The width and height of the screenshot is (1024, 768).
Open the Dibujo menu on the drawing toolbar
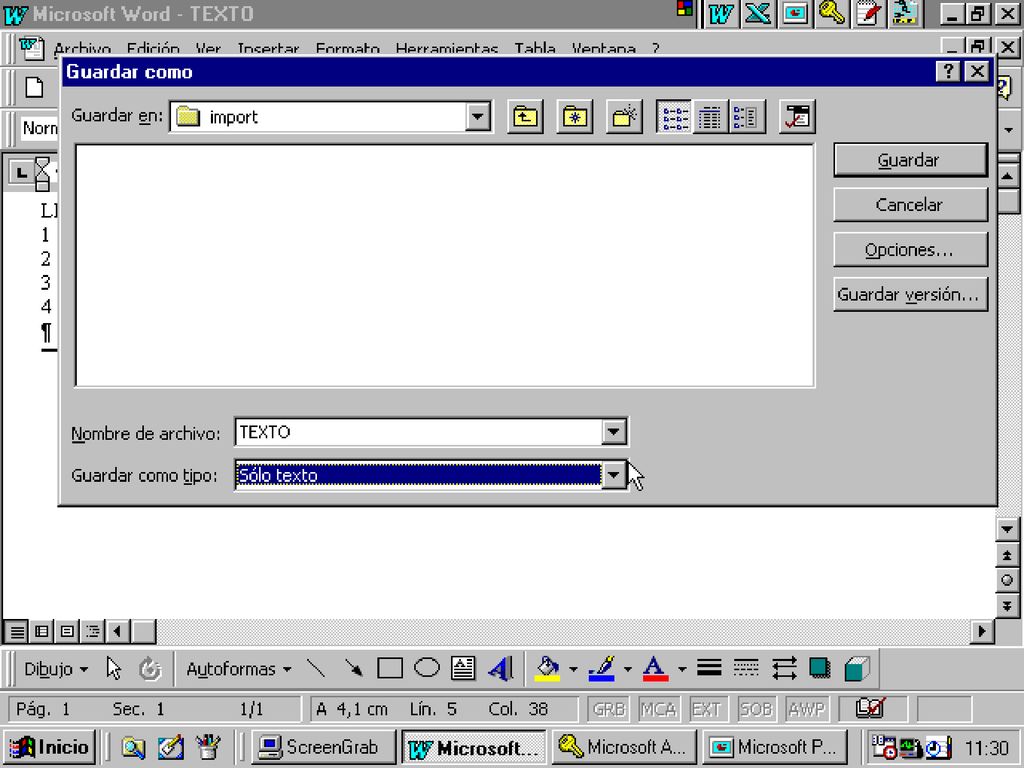point(56,669)
